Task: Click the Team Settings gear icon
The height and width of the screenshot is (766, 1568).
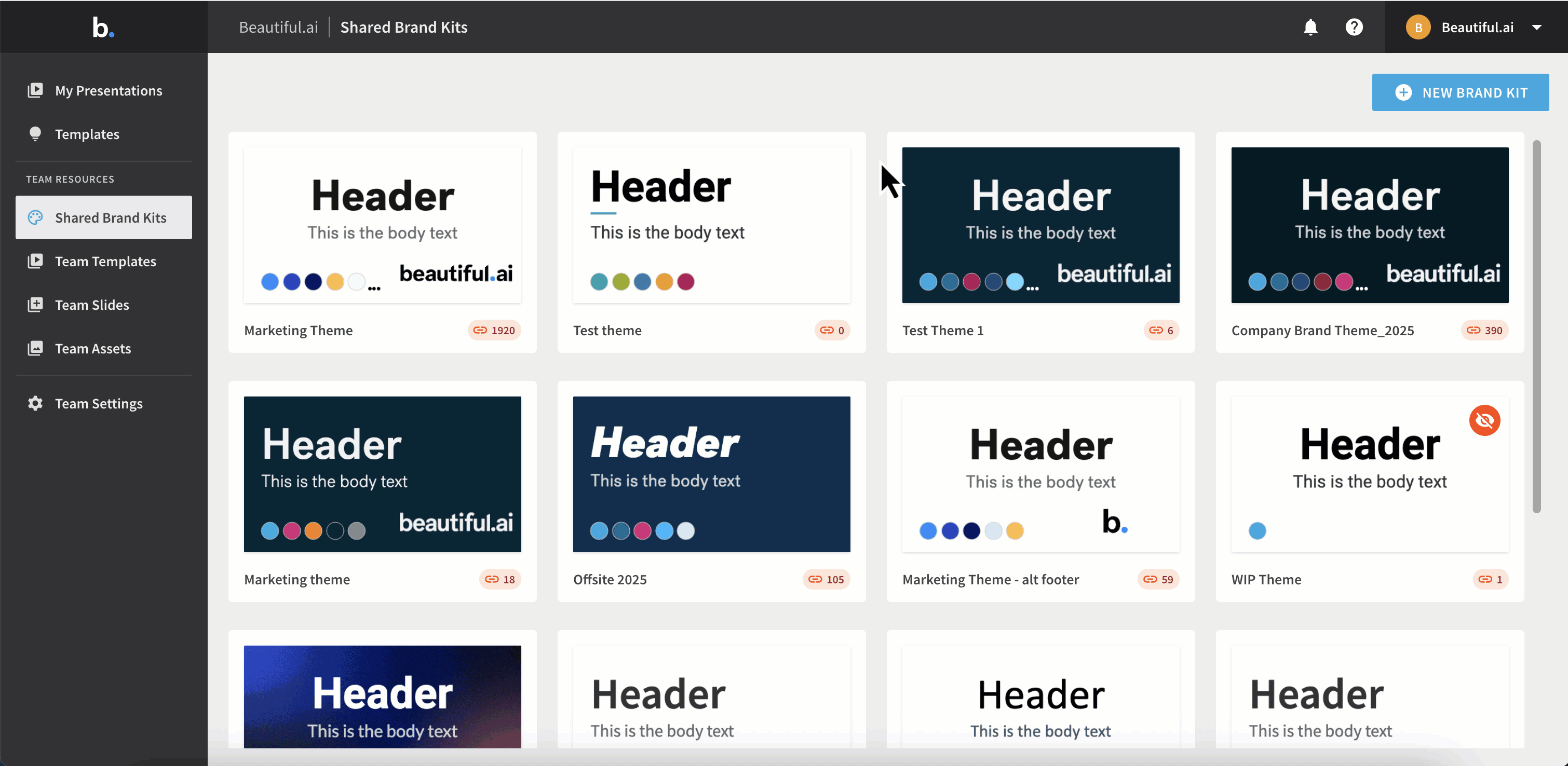Action: click(35, 403)
